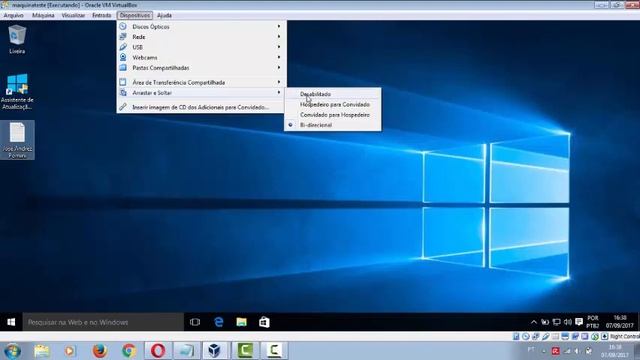
Task: Launch Microsoft Edge from guest taskbar
Action: [x=219, y=322]
